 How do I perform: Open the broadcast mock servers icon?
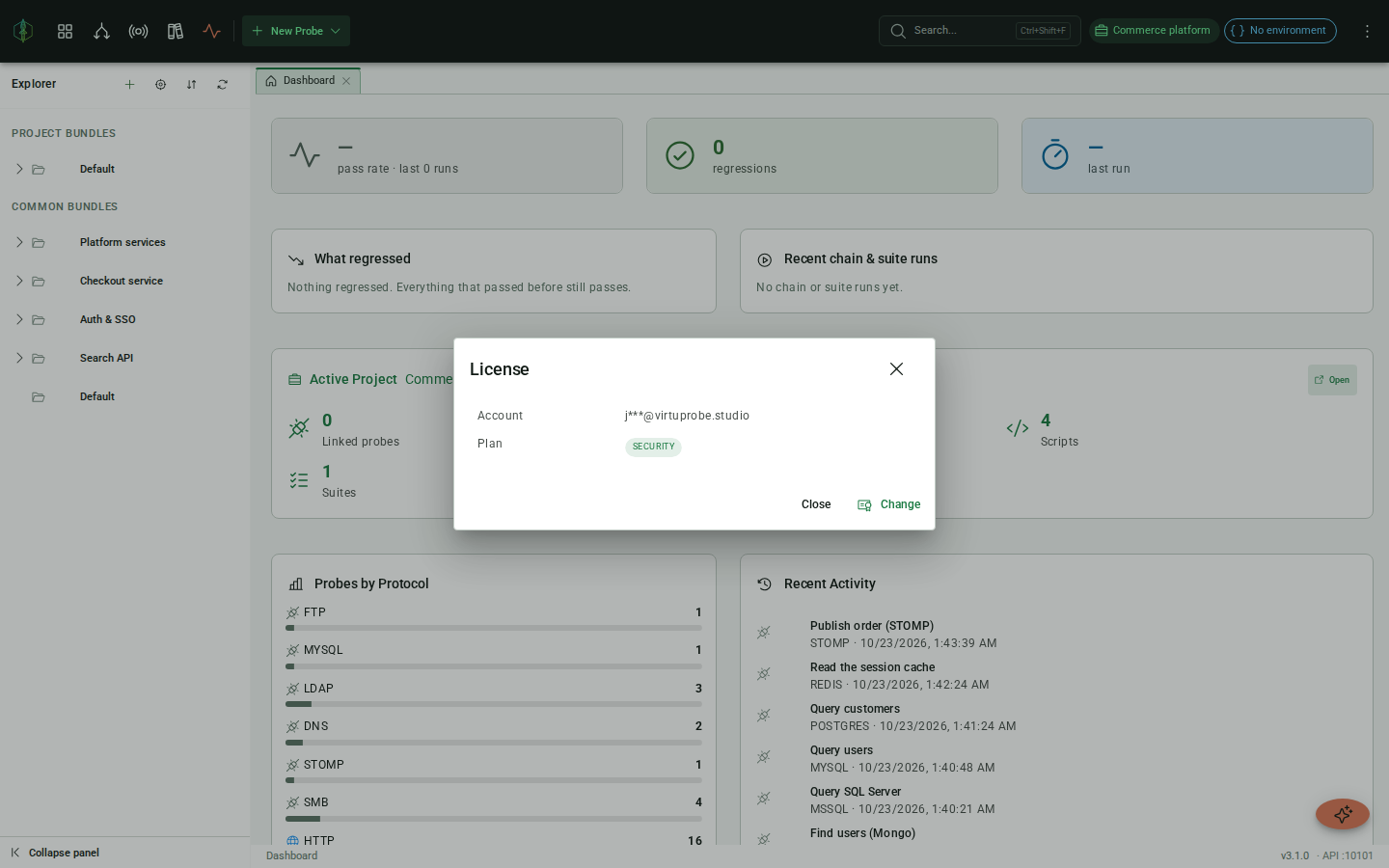[138, 31]
